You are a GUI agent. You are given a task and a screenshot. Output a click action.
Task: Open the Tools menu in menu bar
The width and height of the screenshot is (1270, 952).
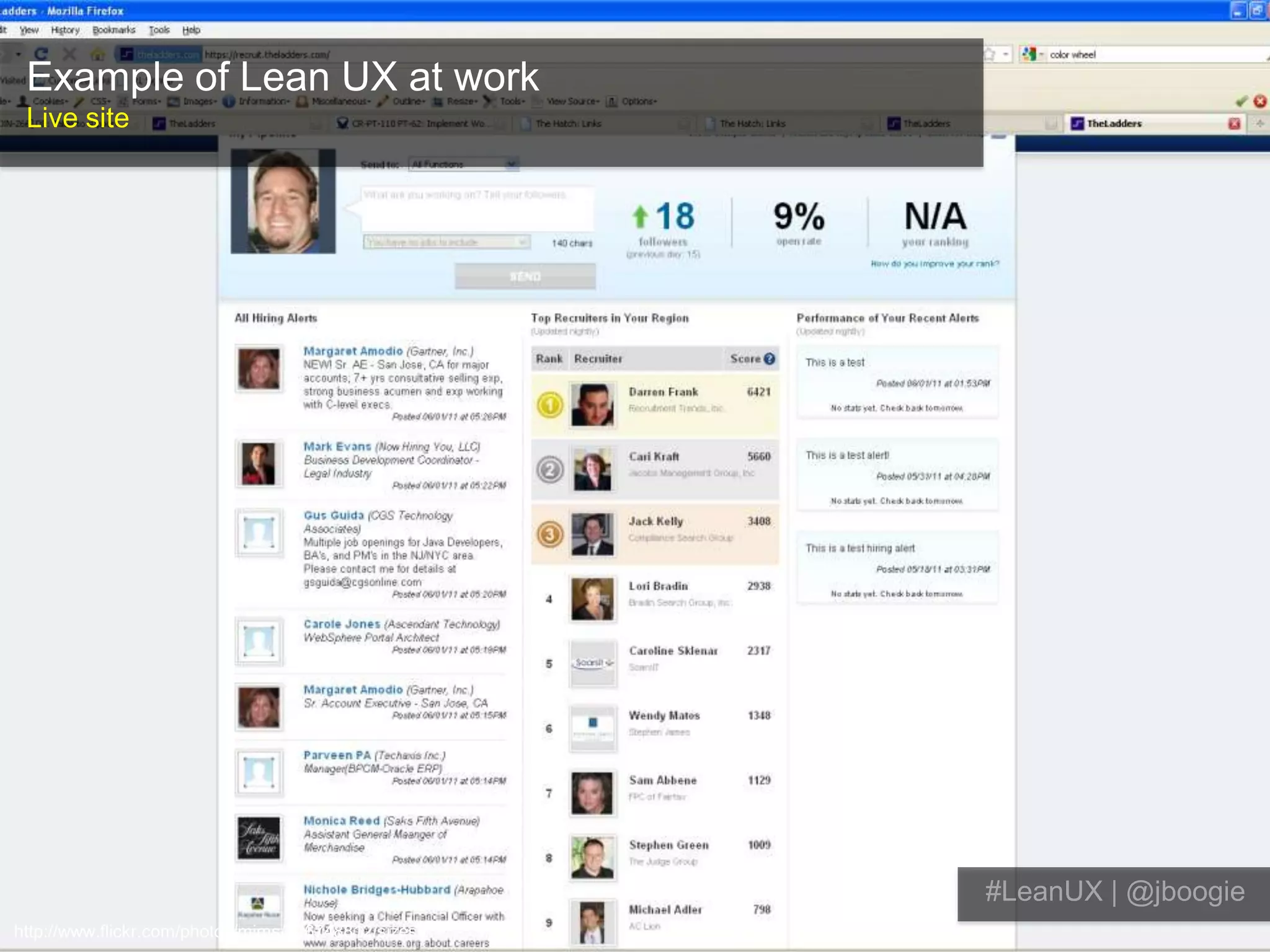point(159,30)
